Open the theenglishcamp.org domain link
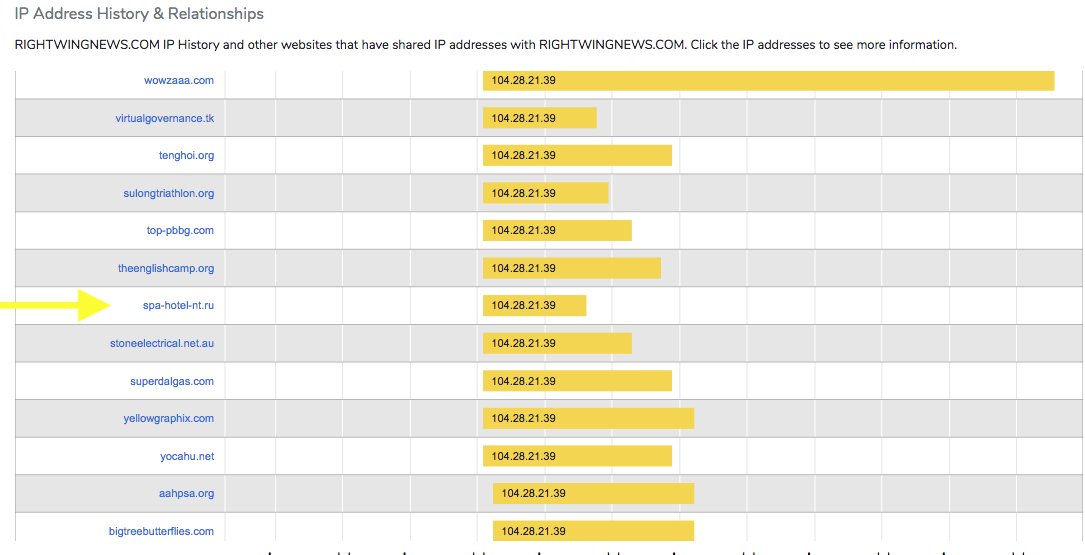Image resolution: width=1085 pixels, height=555 pixels. (x=166, y=269)
